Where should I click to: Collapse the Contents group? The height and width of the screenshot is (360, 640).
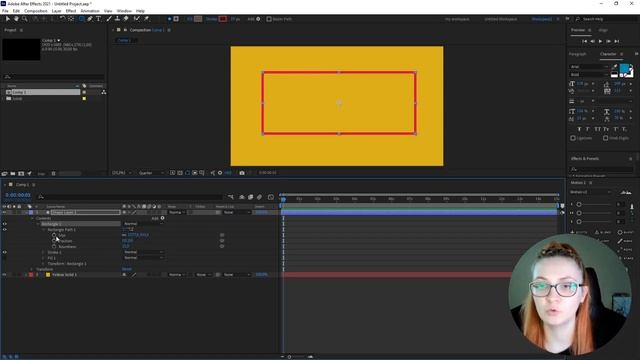[x=32, y=218]
